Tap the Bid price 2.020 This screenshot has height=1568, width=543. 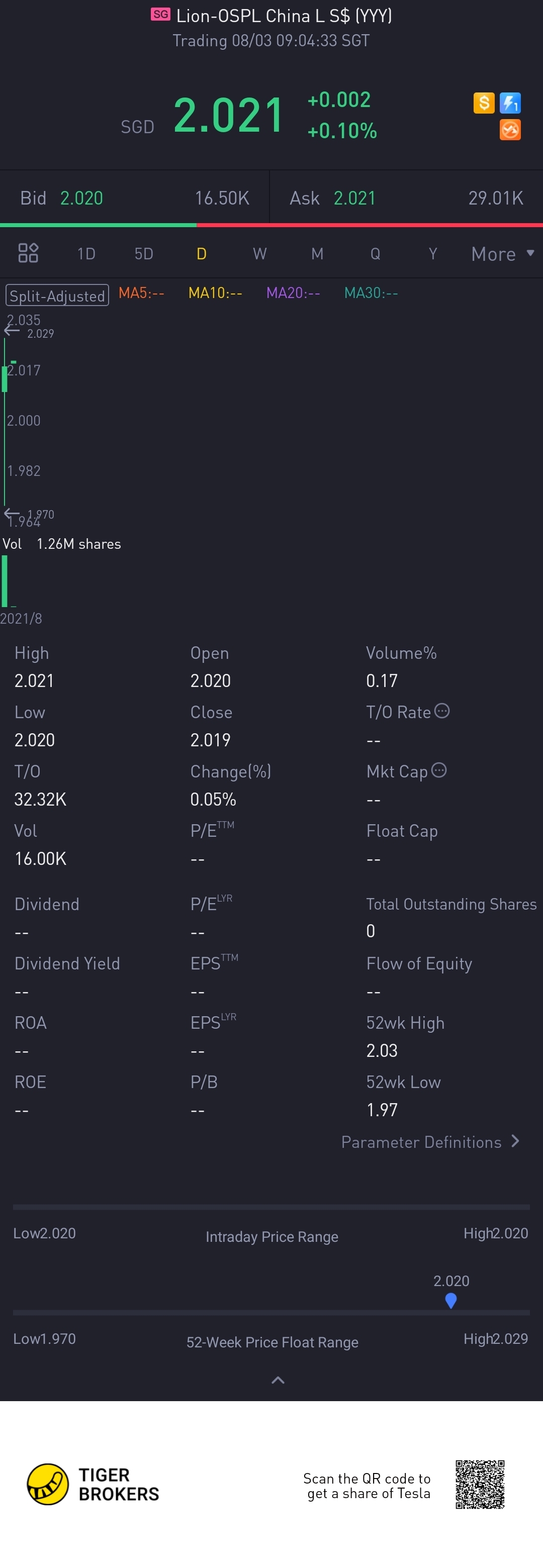point(81,198)
